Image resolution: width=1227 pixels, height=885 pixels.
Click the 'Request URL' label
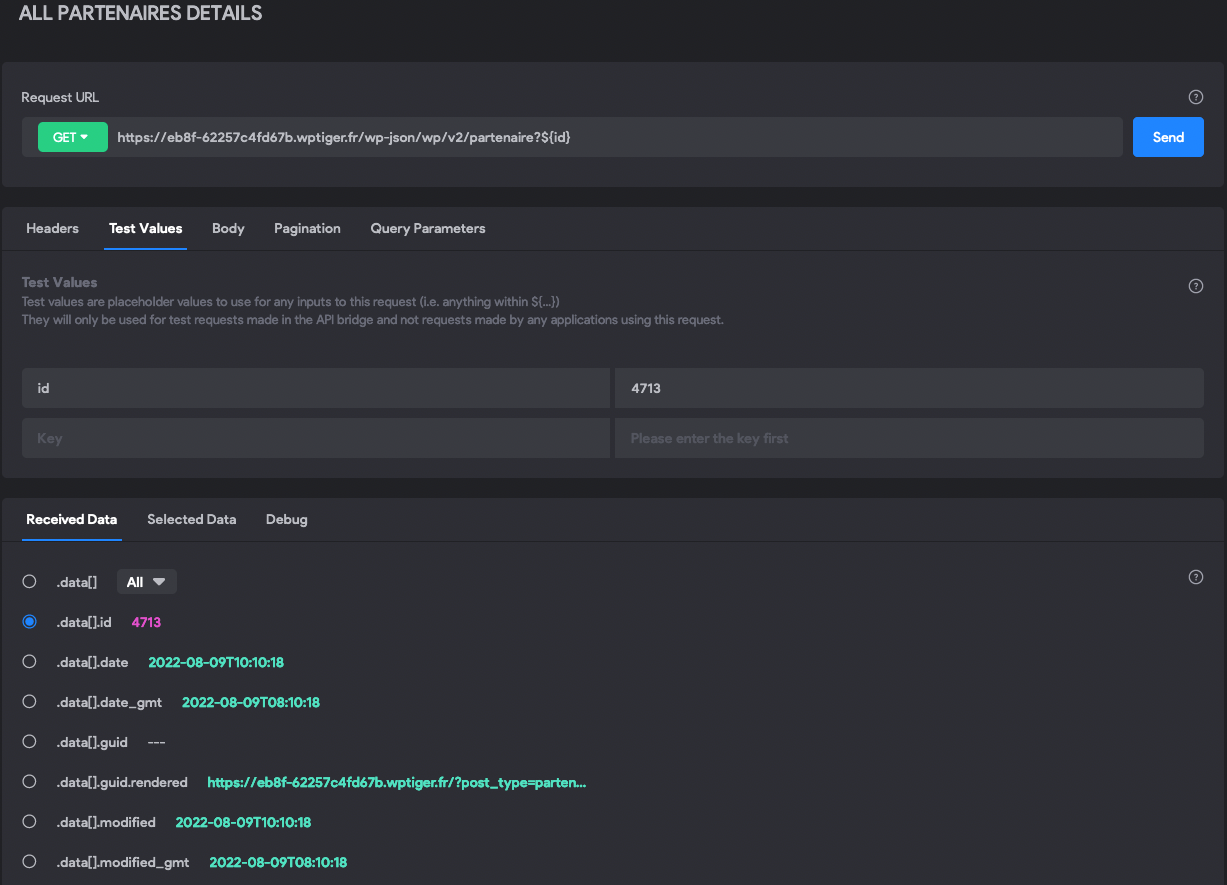click(x=60, y=97)
